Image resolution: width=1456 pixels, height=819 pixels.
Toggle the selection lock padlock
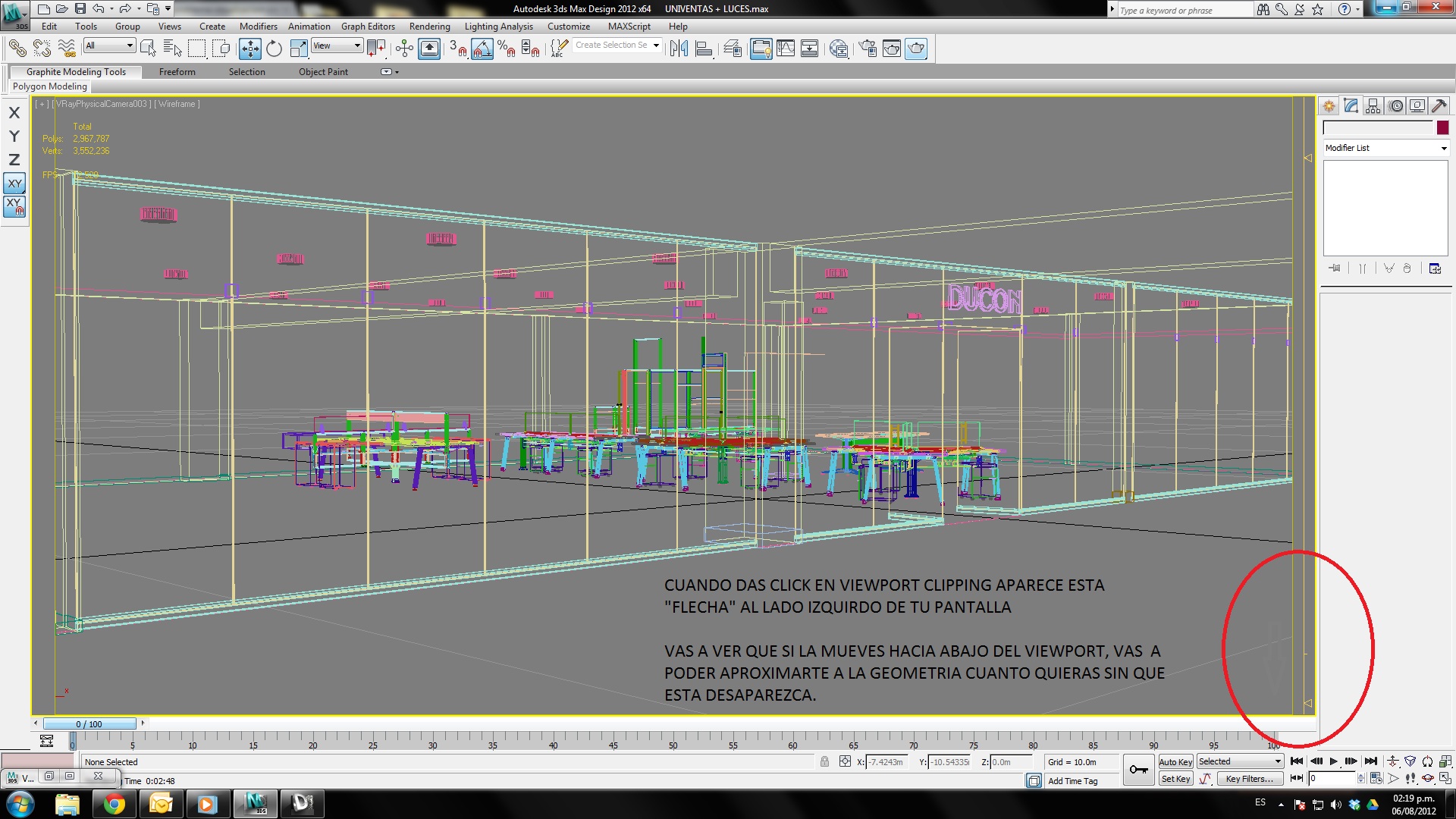click(824, 762)
